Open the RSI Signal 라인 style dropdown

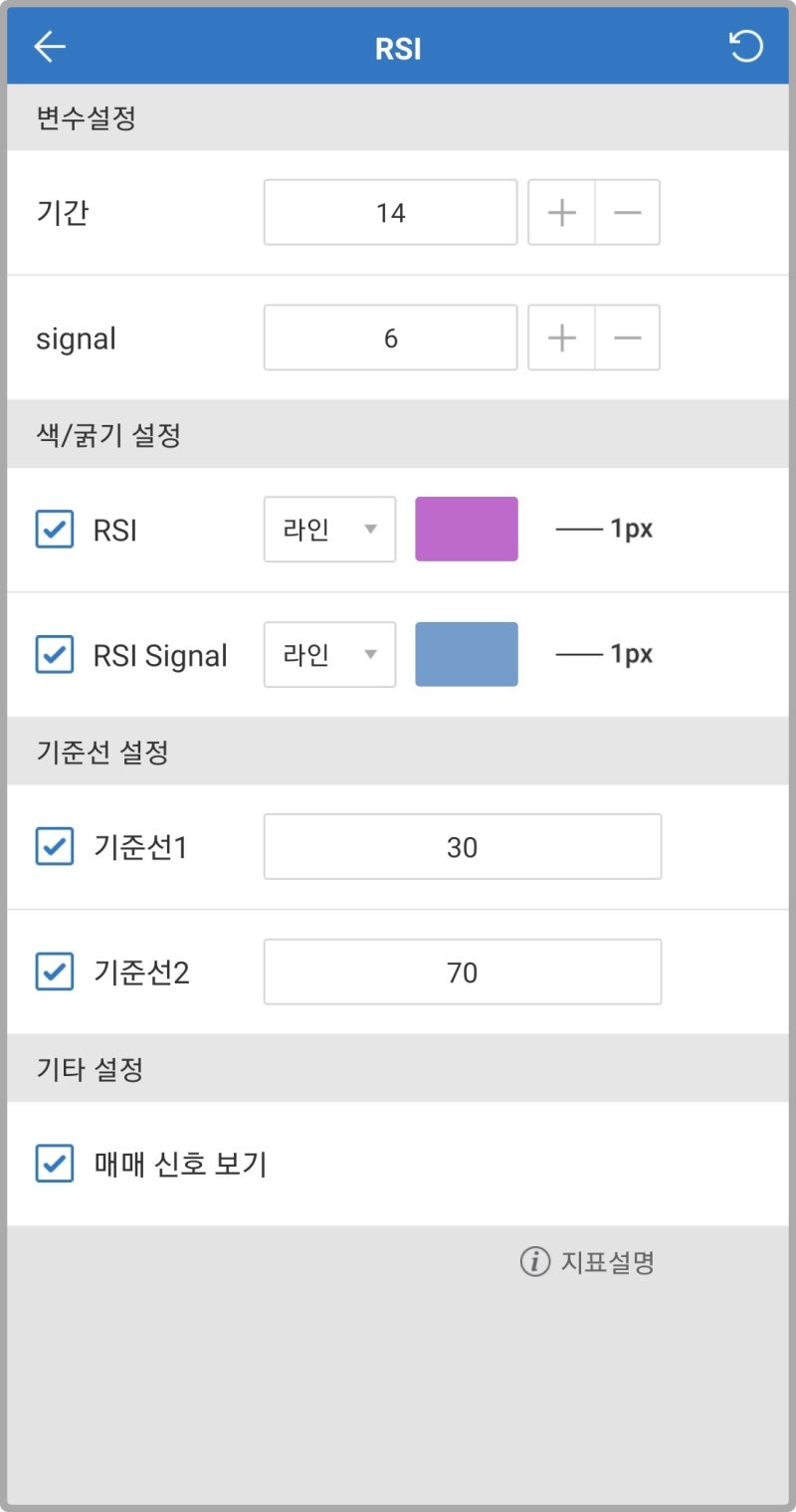pos(329,654)
